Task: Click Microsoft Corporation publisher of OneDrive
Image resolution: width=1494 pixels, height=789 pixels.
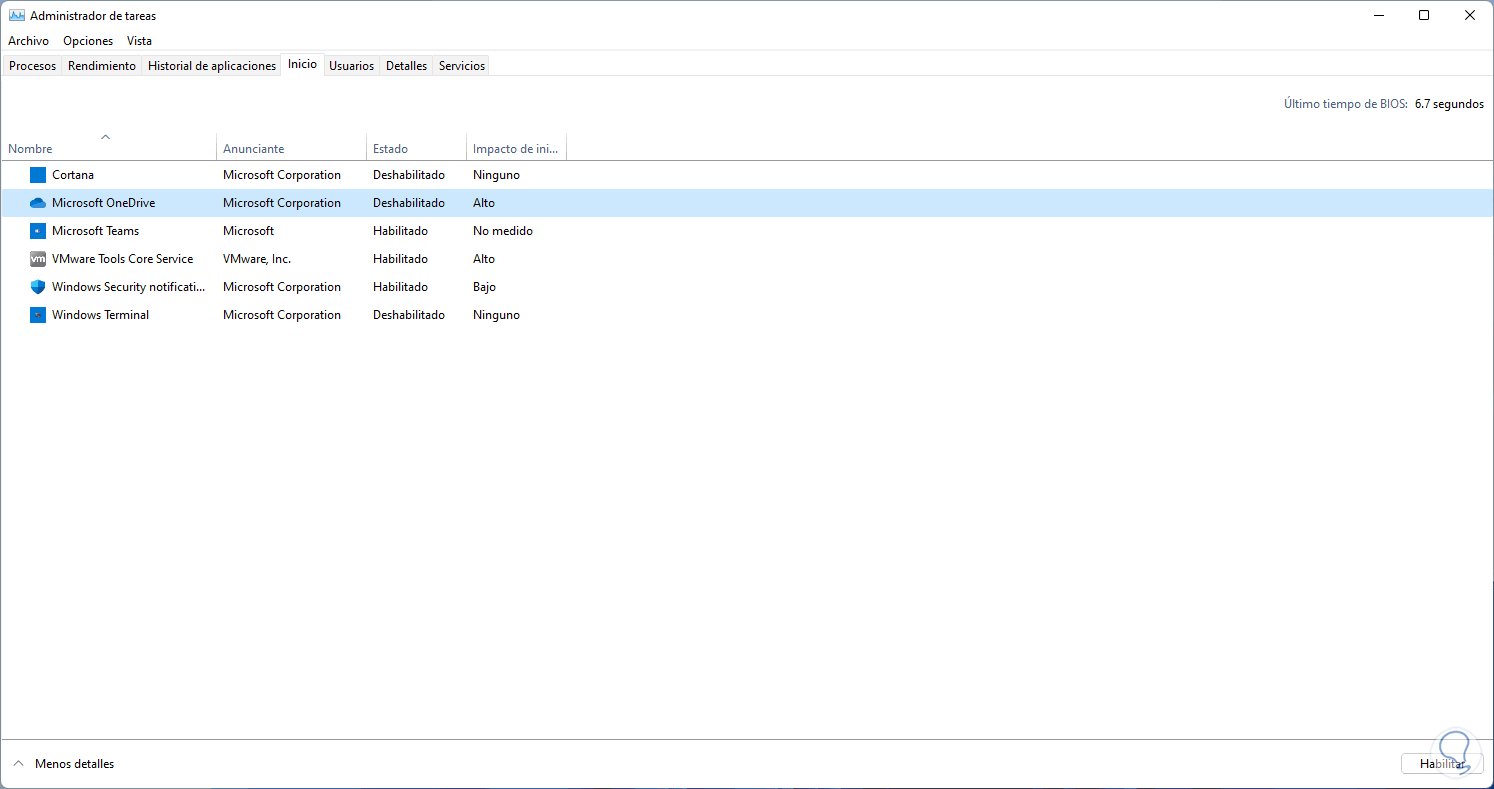Action: (282, 203)
